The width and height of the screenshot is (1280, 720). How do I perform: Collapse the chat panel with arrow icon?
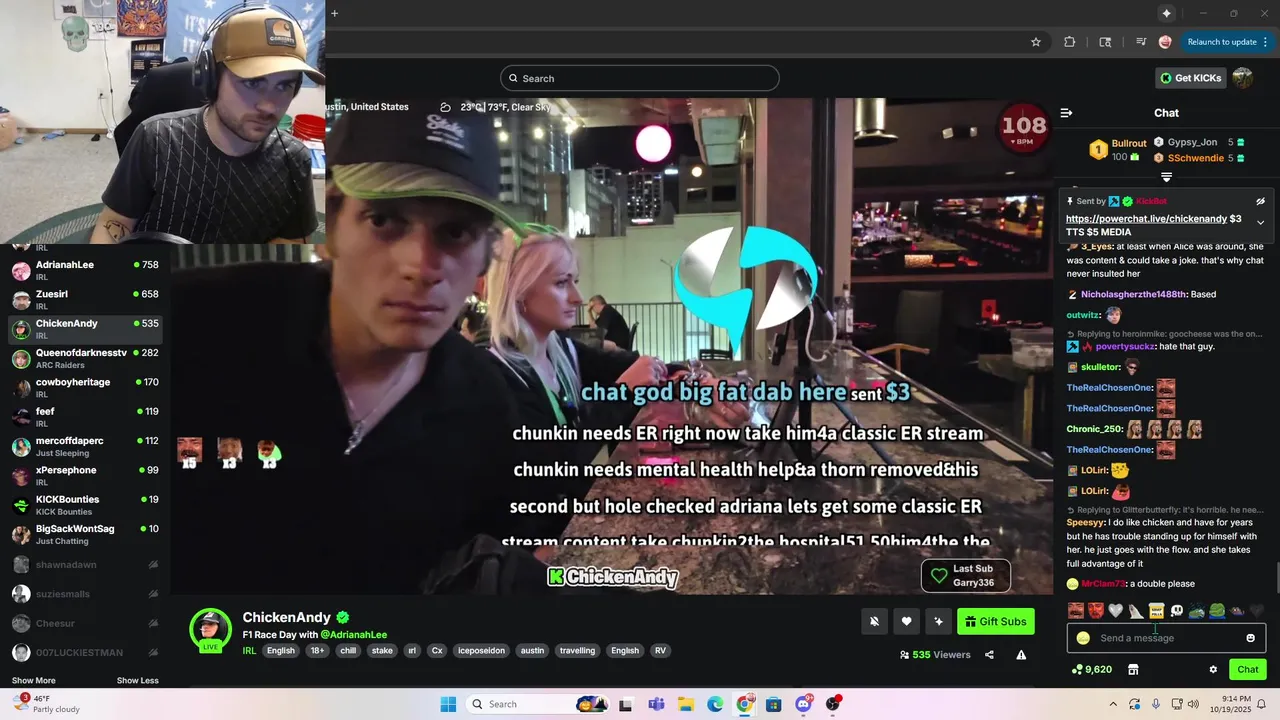[x=1066, y=113]
